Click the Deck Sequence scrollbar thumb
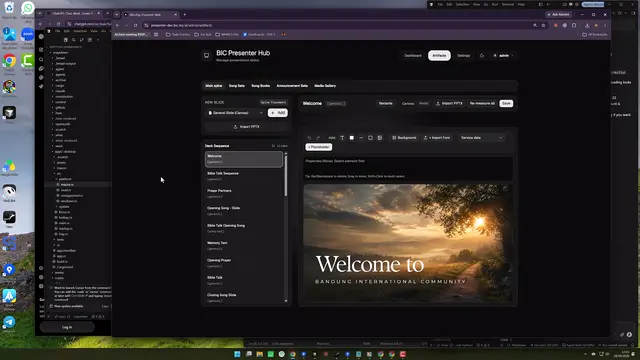Viewport: 640px width, 360px height. tap(286, 176)
